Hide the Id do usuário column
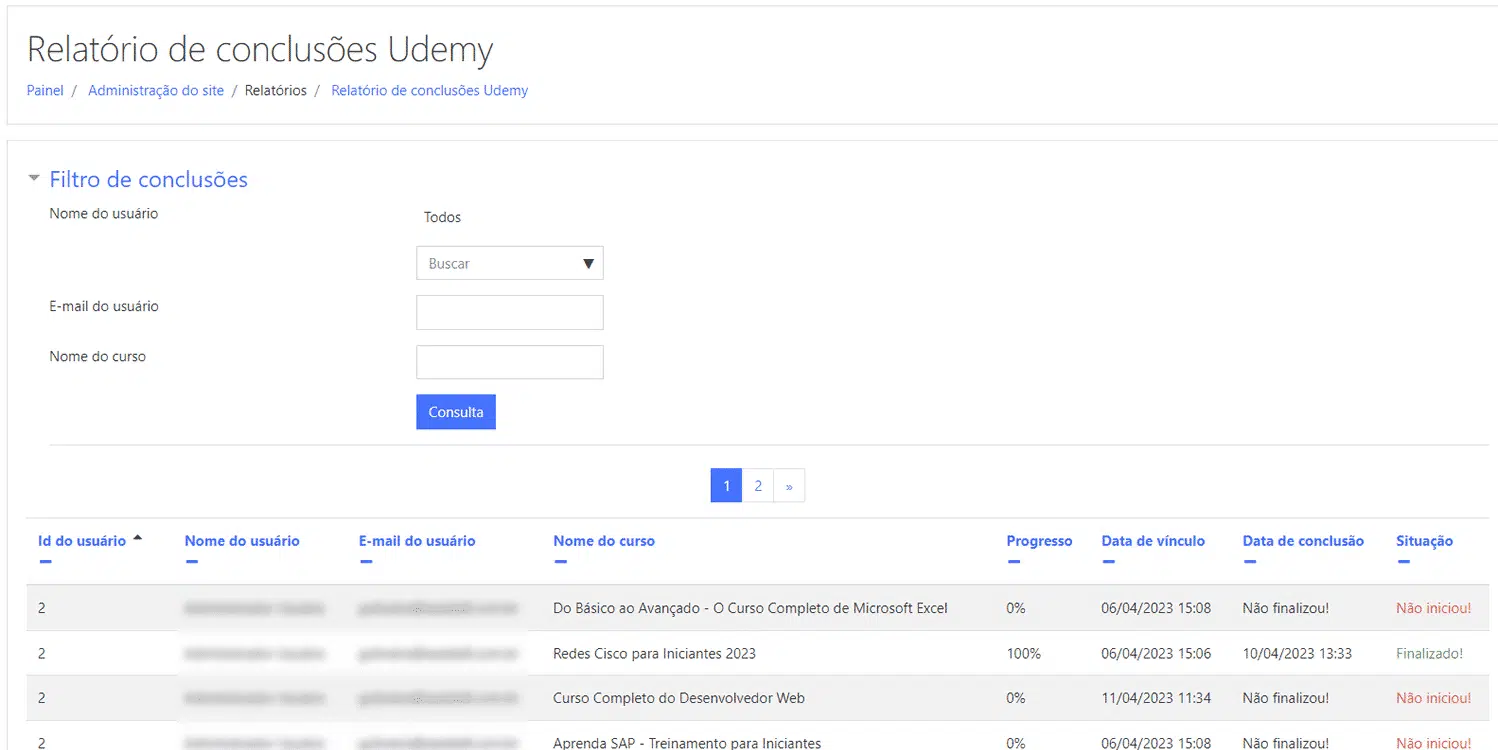 [45, 562]
